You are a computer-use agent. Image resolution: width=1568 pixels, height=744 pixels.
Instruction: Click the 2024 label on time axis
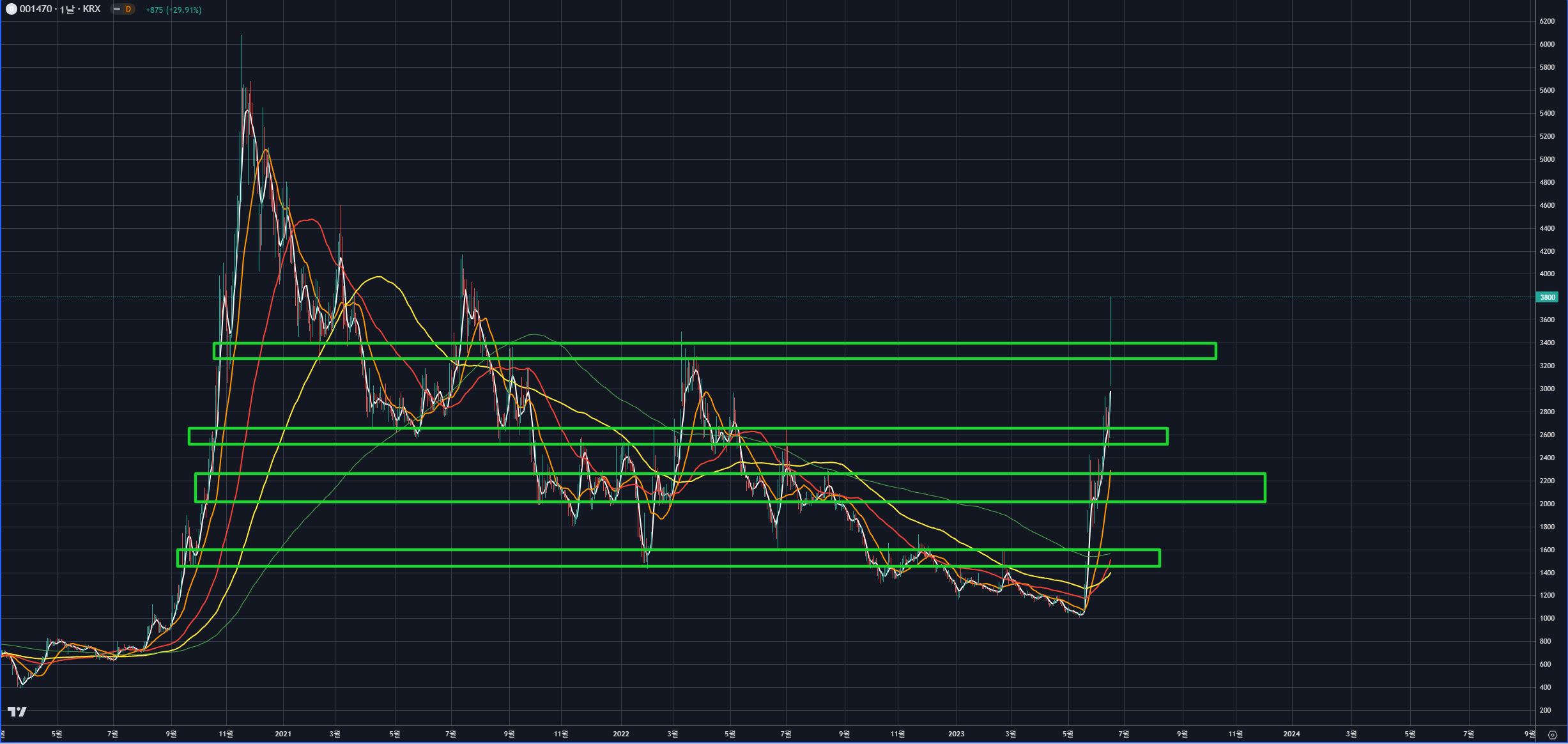[1291, 734]
